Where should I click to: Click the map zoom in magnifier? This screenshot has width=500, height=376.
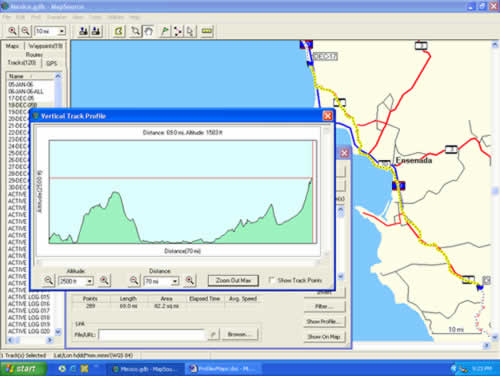point(13,31)
